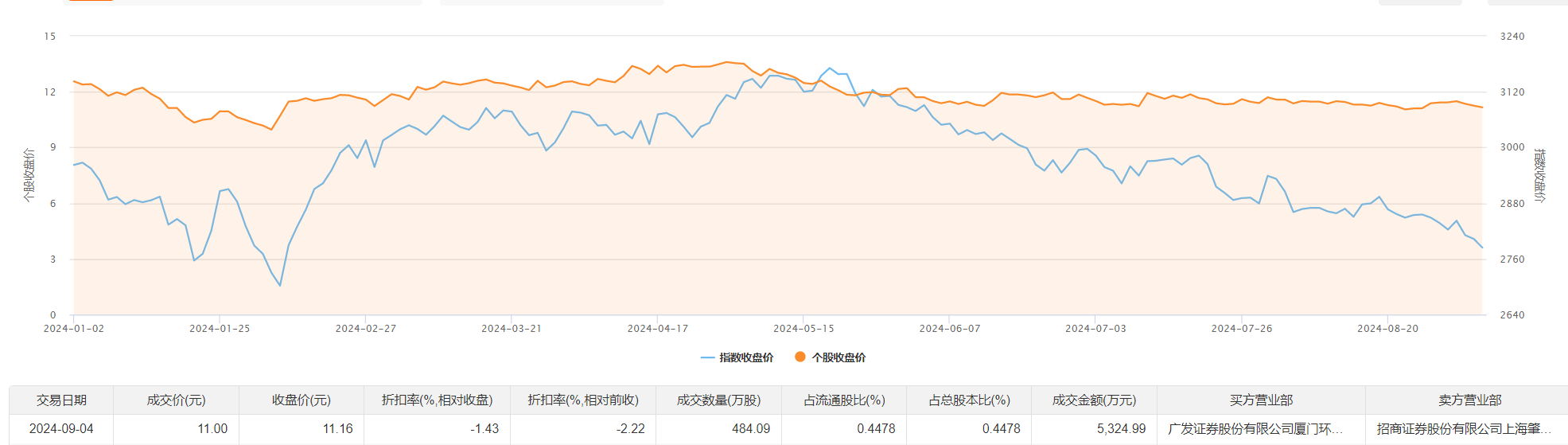Viewport: 1568px width, 445px height.
Task: Open the 广发证券 buyer branch link
Action: (x=1255, y=428)
